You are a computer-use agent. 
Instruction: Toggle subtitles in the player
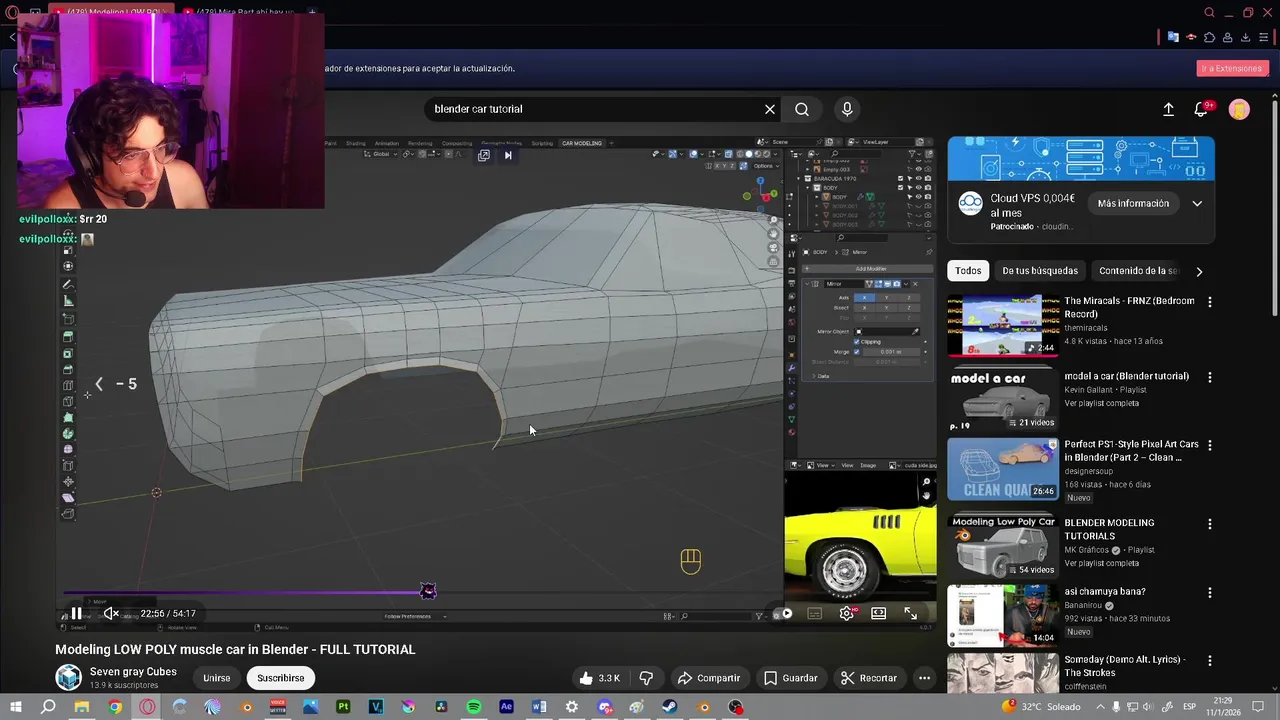point(815,613)
